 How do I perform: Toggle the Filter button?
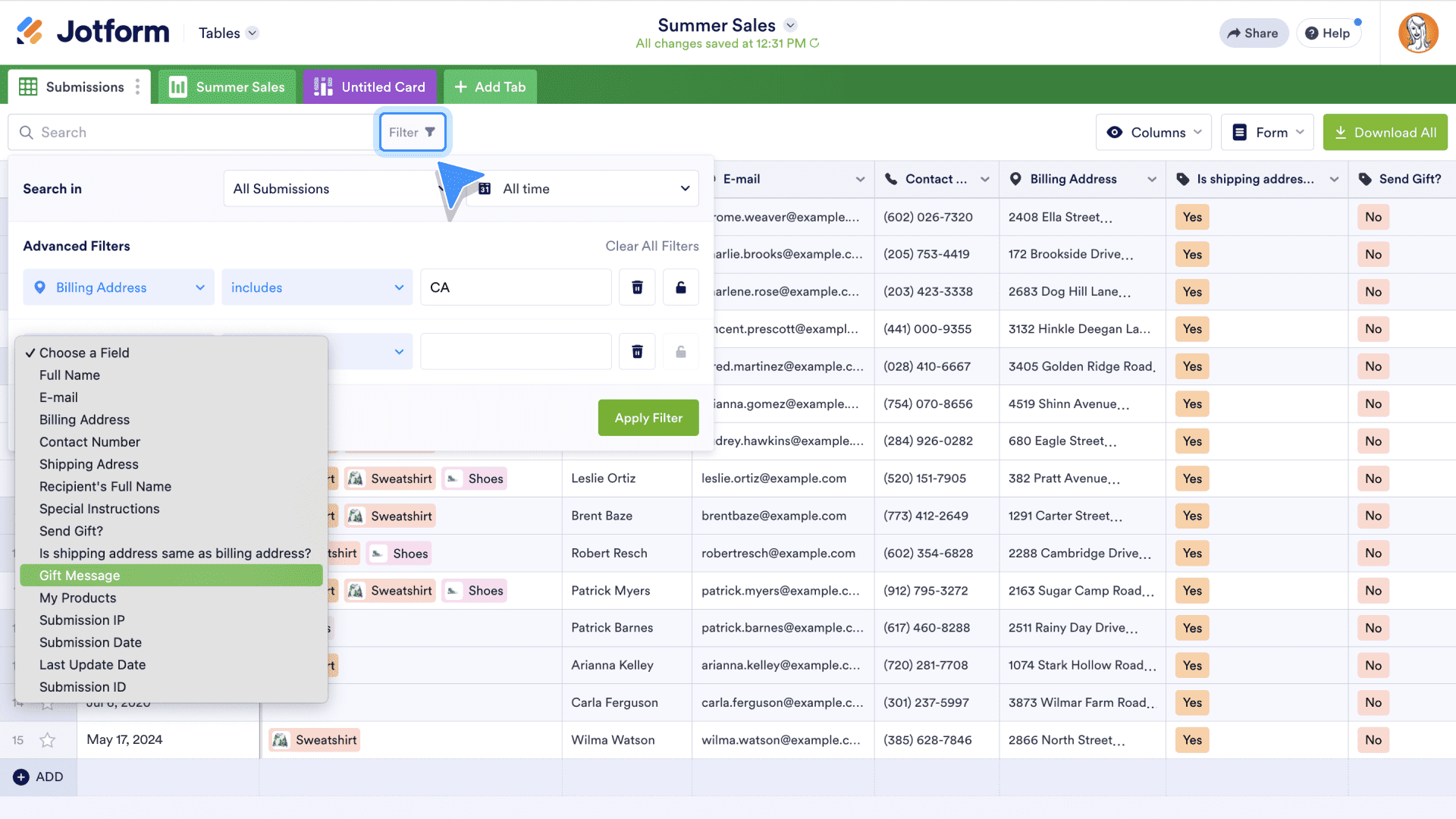pyautogui.click(x=412, y=132)
